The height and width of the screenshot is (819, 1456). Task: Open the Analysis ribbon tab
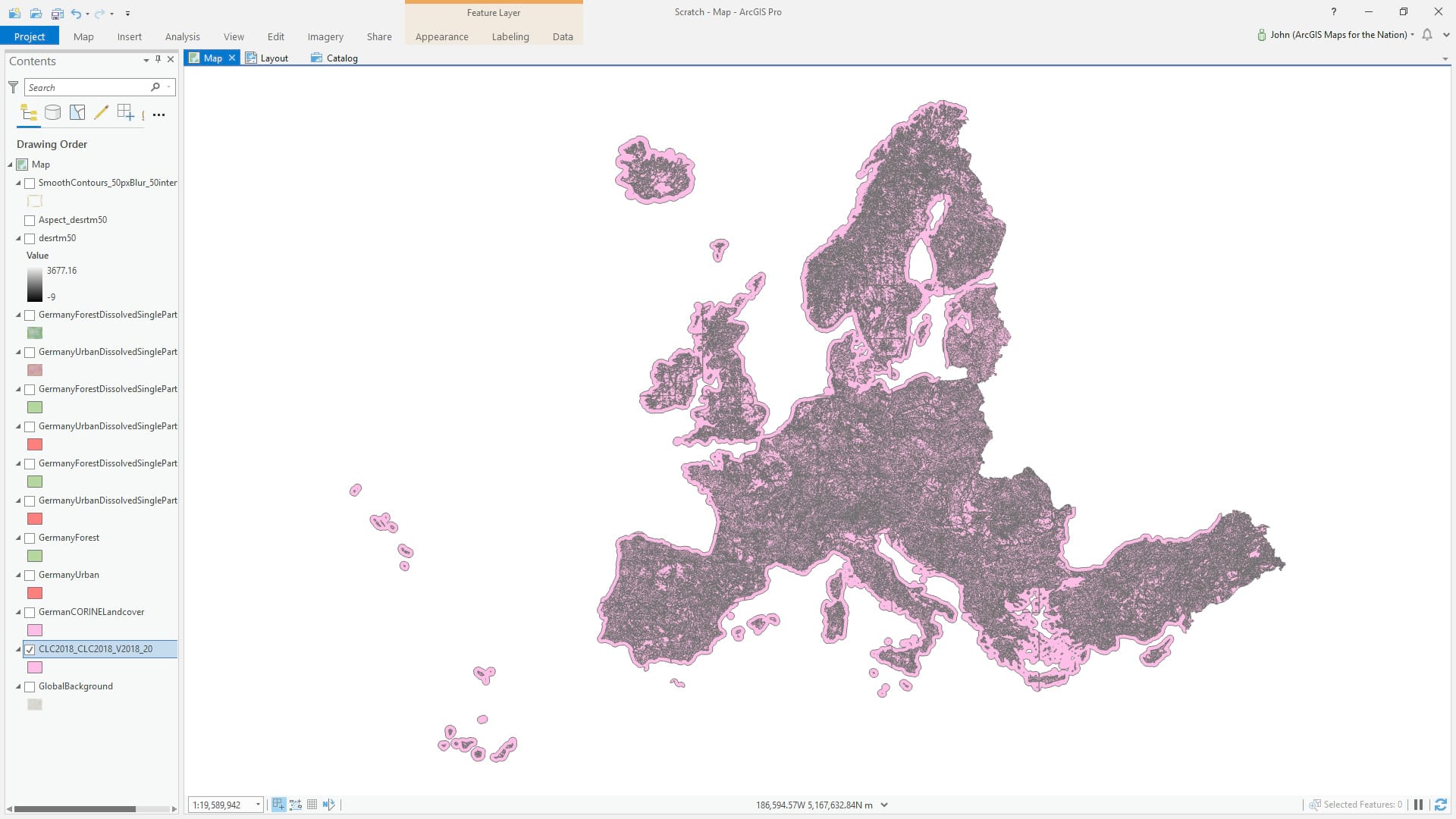182,36
